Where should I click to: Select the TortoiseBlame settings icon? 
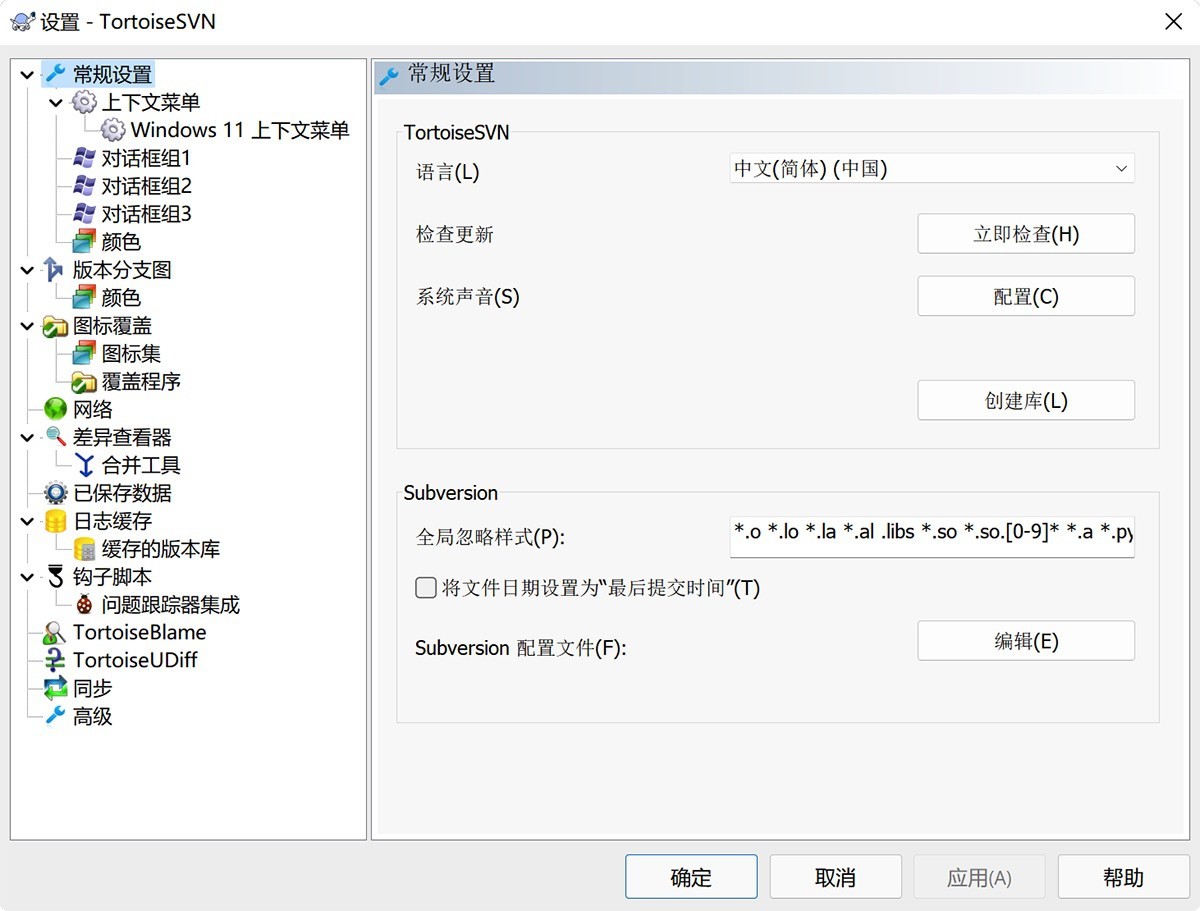(55, 632)
